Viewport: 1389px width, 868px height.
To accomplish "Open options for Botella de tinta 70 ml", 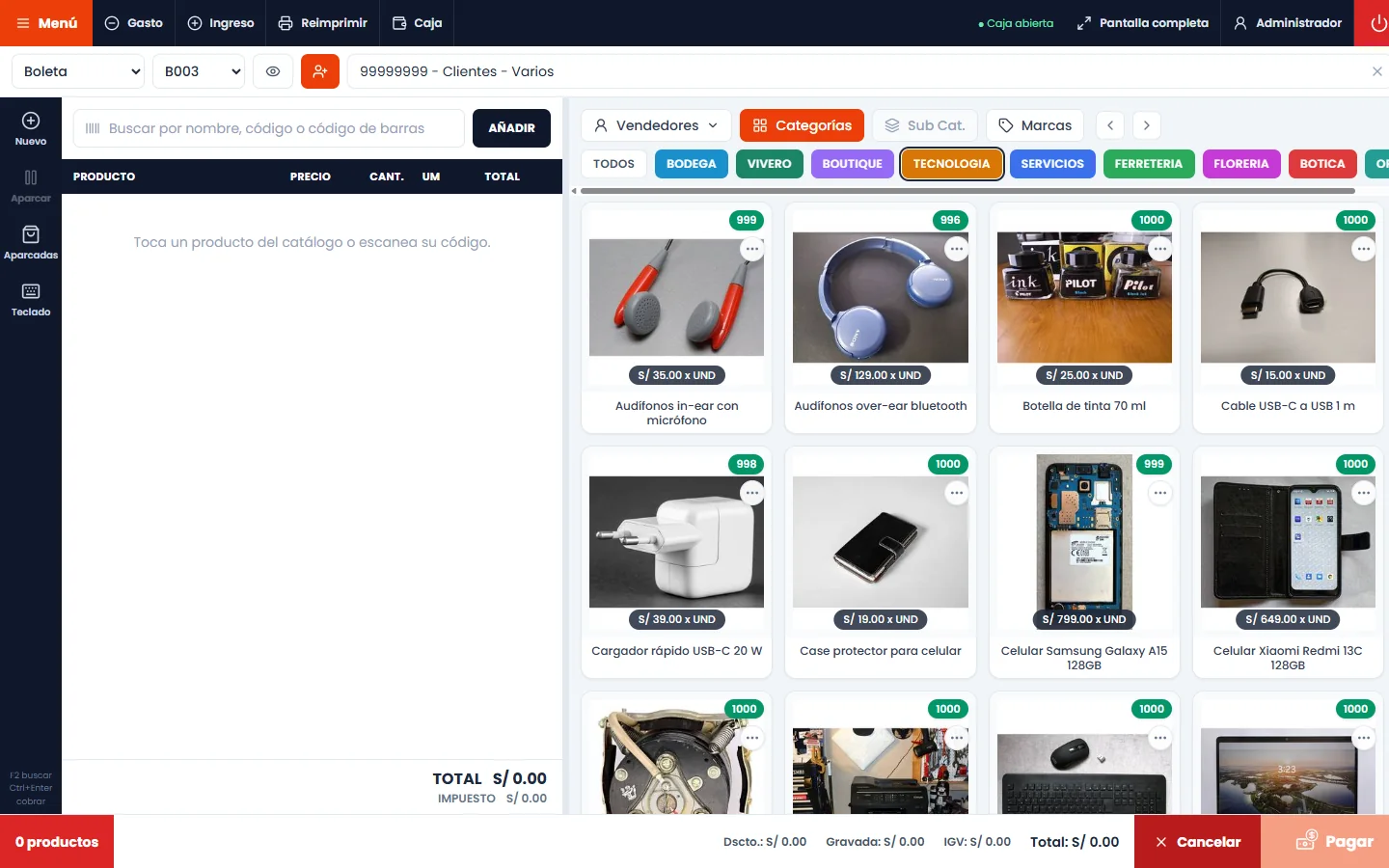I will tap(1159, 249).
